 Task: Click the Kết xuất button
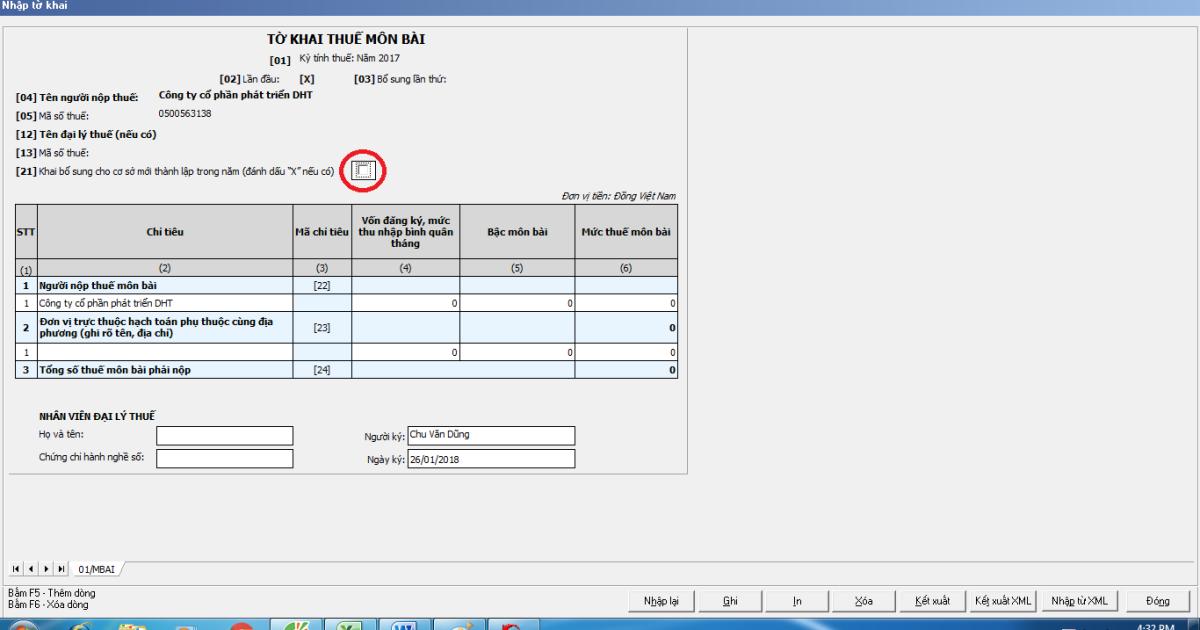(933, 600)
